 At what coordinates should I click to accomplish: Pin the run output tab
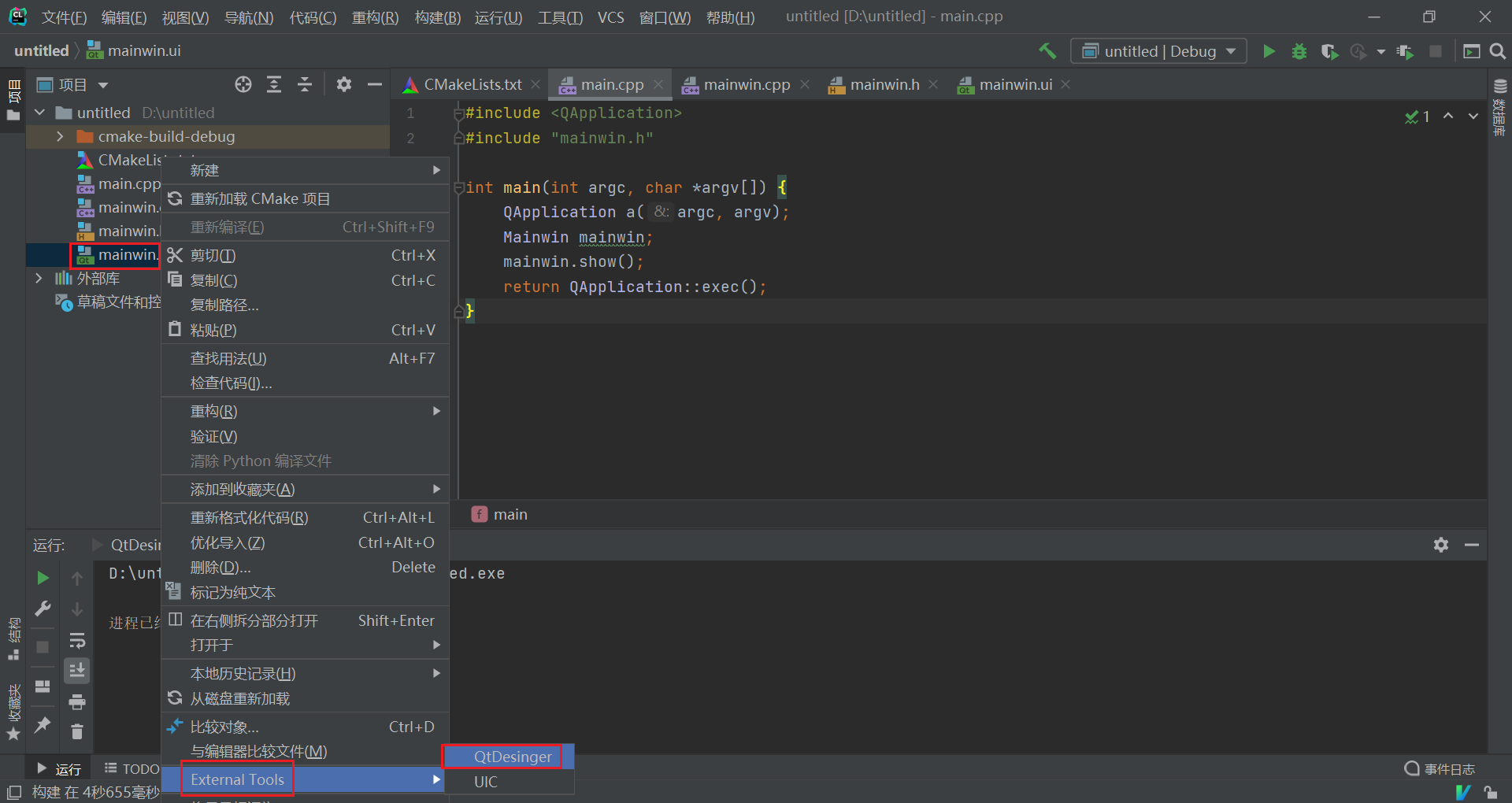pyautogui.click(x=43, y=725)
